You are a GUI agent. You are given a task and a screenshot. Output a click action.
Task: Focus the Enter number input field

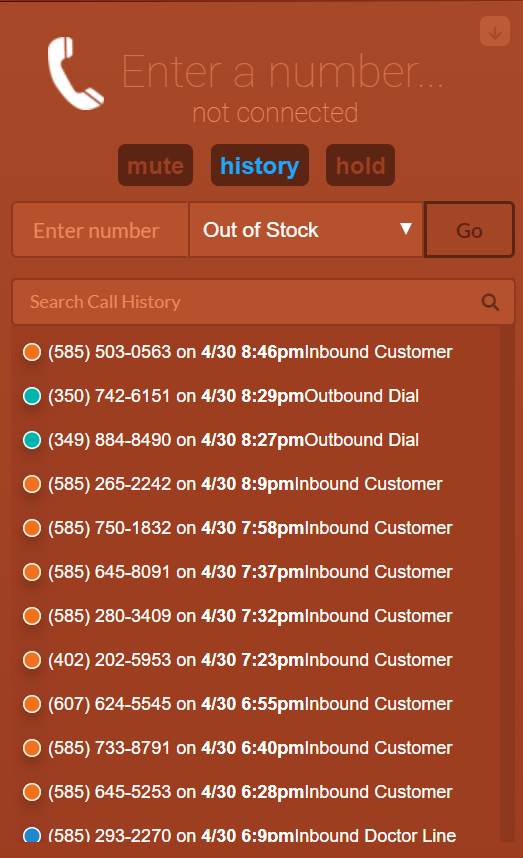tap(100, 230)
